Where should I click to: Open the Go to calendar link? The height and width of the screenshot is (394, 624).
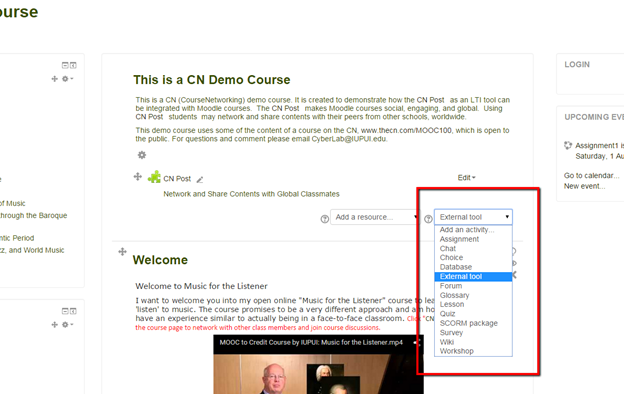pyautogui.click(x=591, y=176)
